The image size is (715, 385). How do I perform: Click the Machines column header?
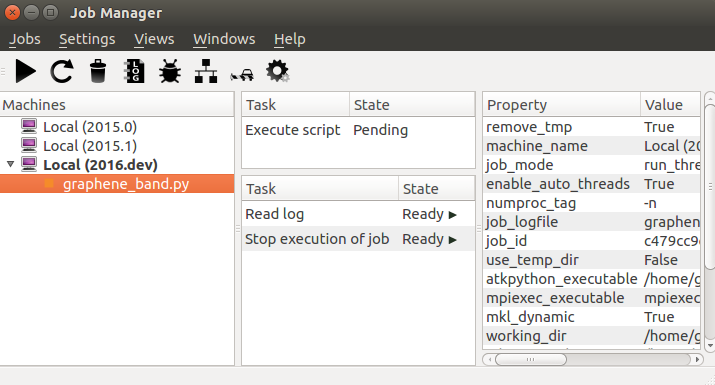[117, 105]
